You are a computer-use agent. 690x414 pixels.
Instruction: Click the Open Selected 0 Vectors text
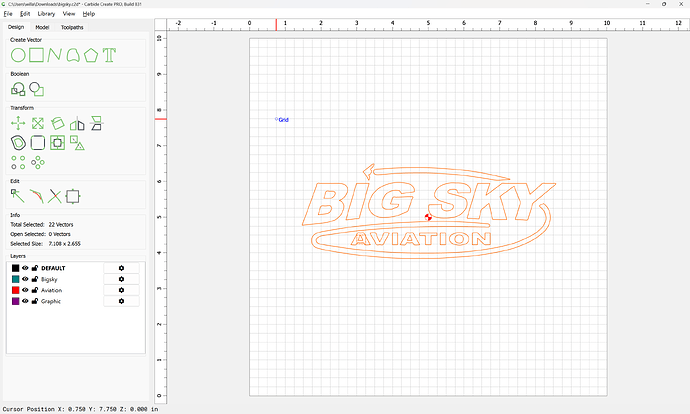pyautogui.click(x=40, y=234)
